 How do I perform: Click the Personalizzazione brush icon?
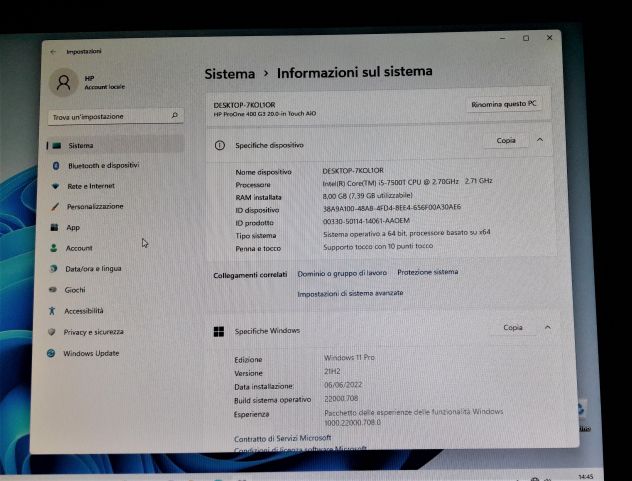point(55,207)
